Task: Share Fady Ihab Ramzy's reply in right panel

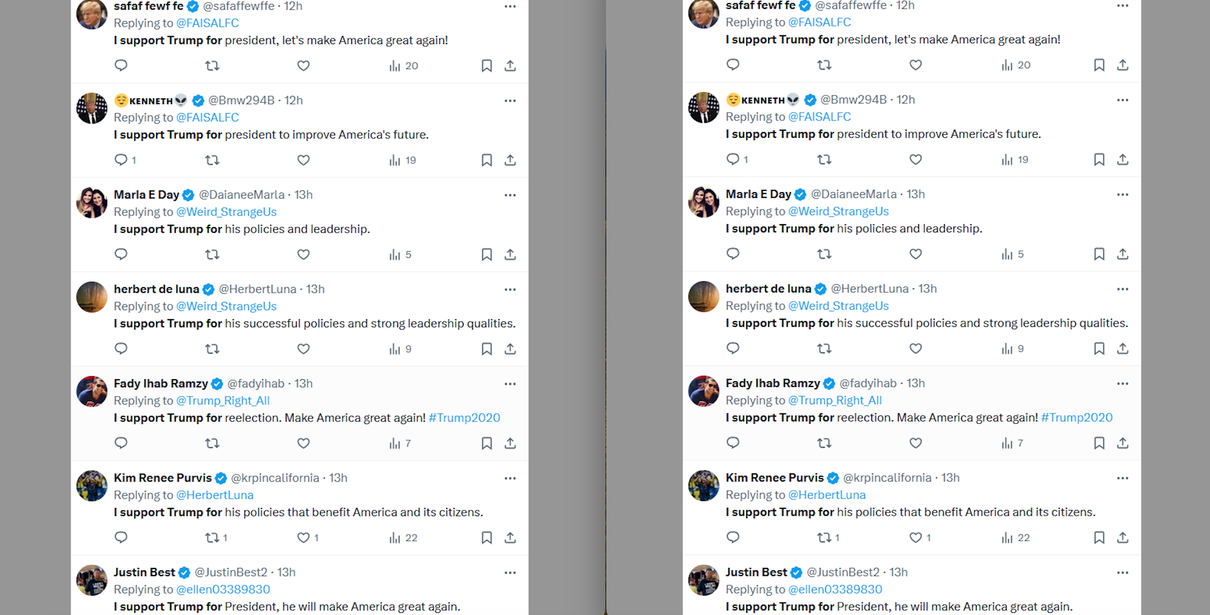Action: [1122, 443]
